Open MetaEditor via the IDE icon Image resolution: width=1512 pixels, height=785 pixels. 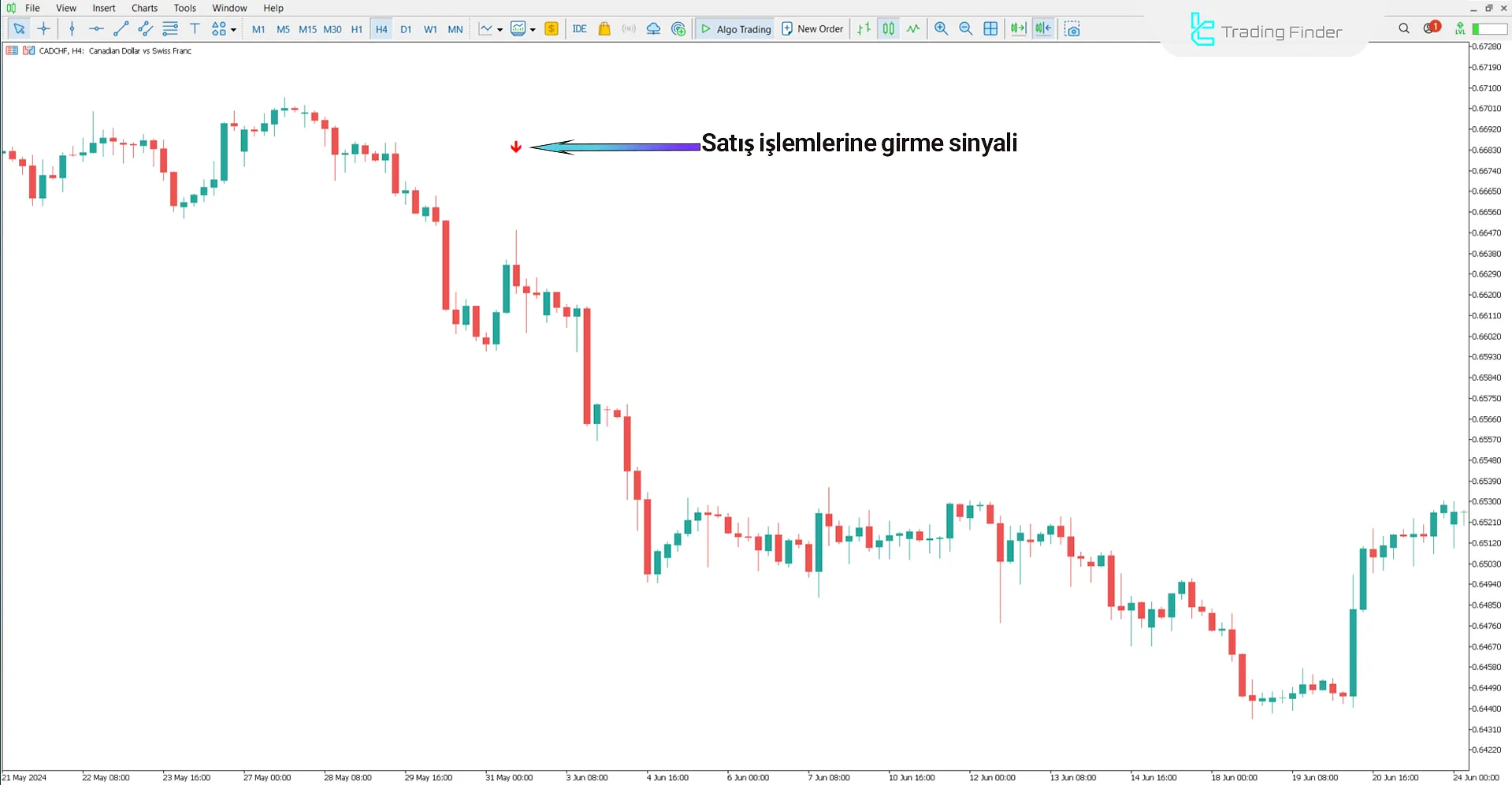click(x=579, y=28)
